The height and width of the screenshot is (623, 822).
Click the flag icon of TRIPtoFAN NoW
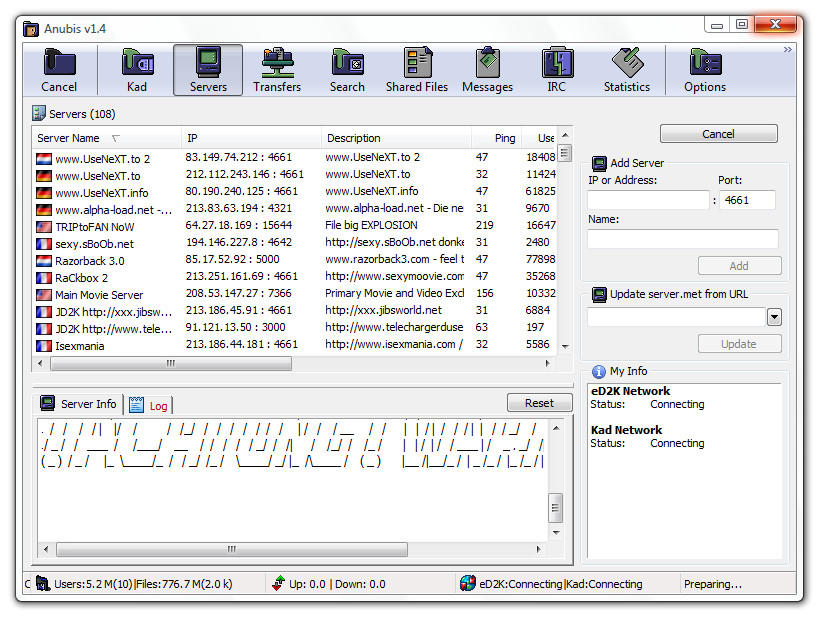pyautogui.click(x=44, y=227)
